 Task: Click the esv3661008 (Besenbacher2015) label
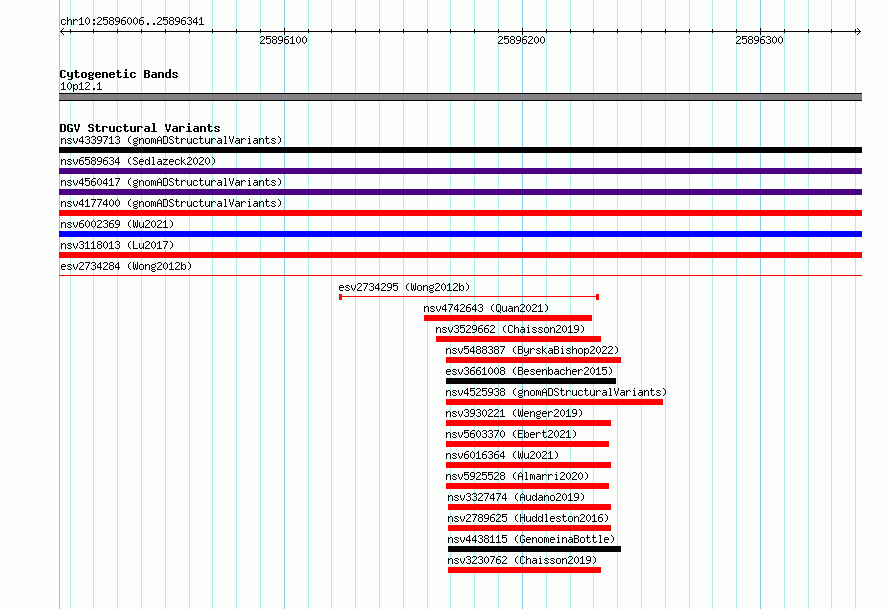[x=529, y=371]
